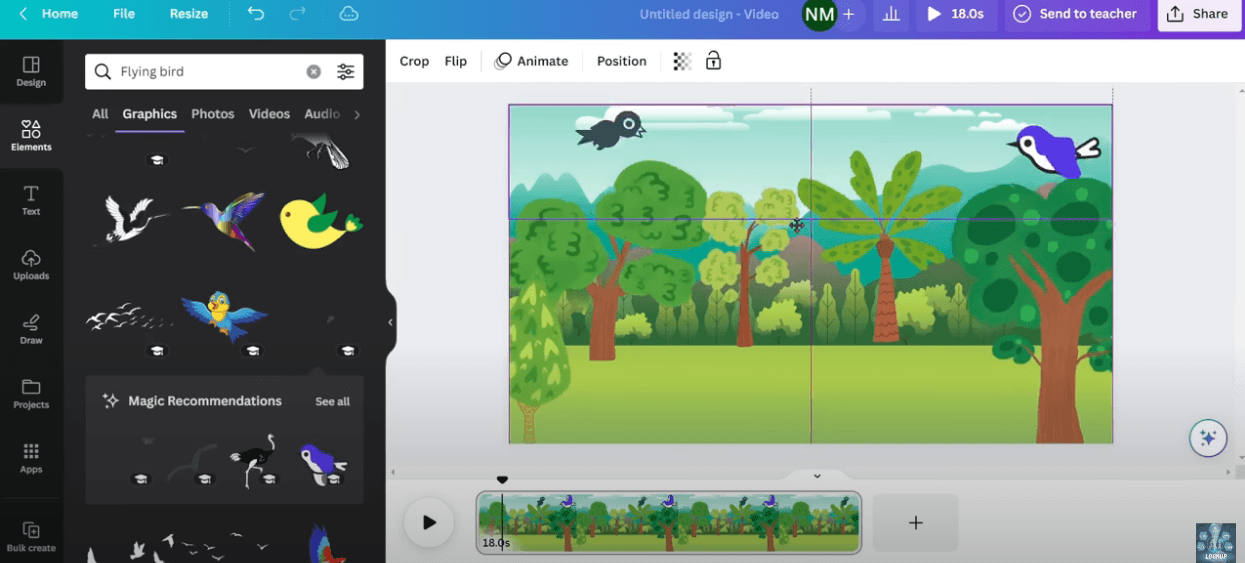Open the Uploads side panel
This screenshot has height=563, width=1245.
tap(31, 265)
